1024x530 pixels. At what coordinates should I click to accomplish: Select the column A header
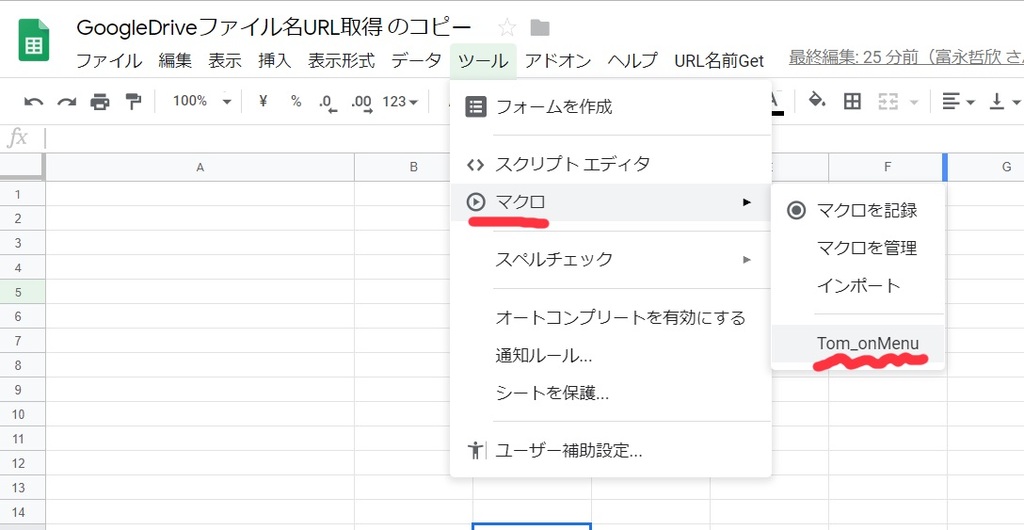pyautogui.click(x=200, y=167)
